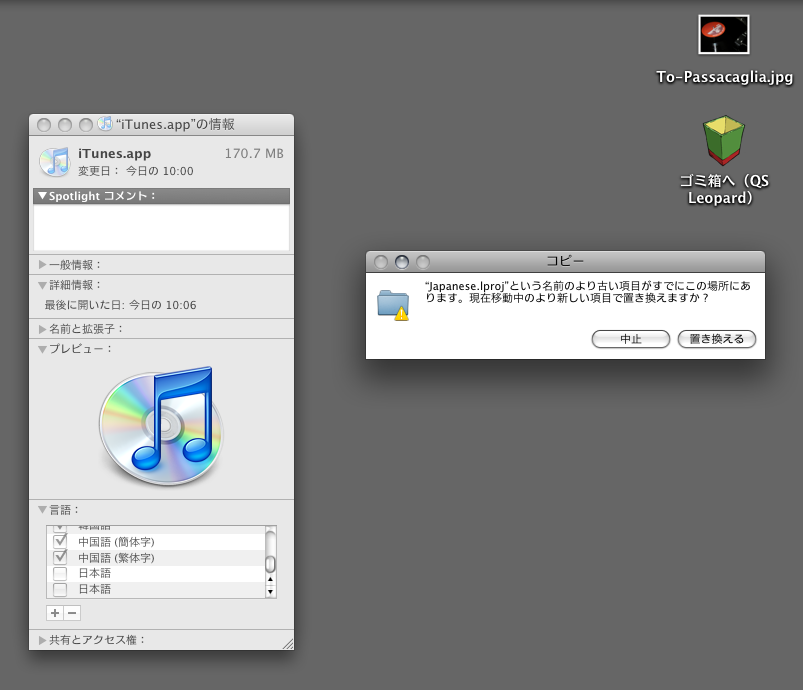This screenshot has height=690, width=803.
Task: Click 中止 button in copy dialog
Action: click(x=630, y=339)
